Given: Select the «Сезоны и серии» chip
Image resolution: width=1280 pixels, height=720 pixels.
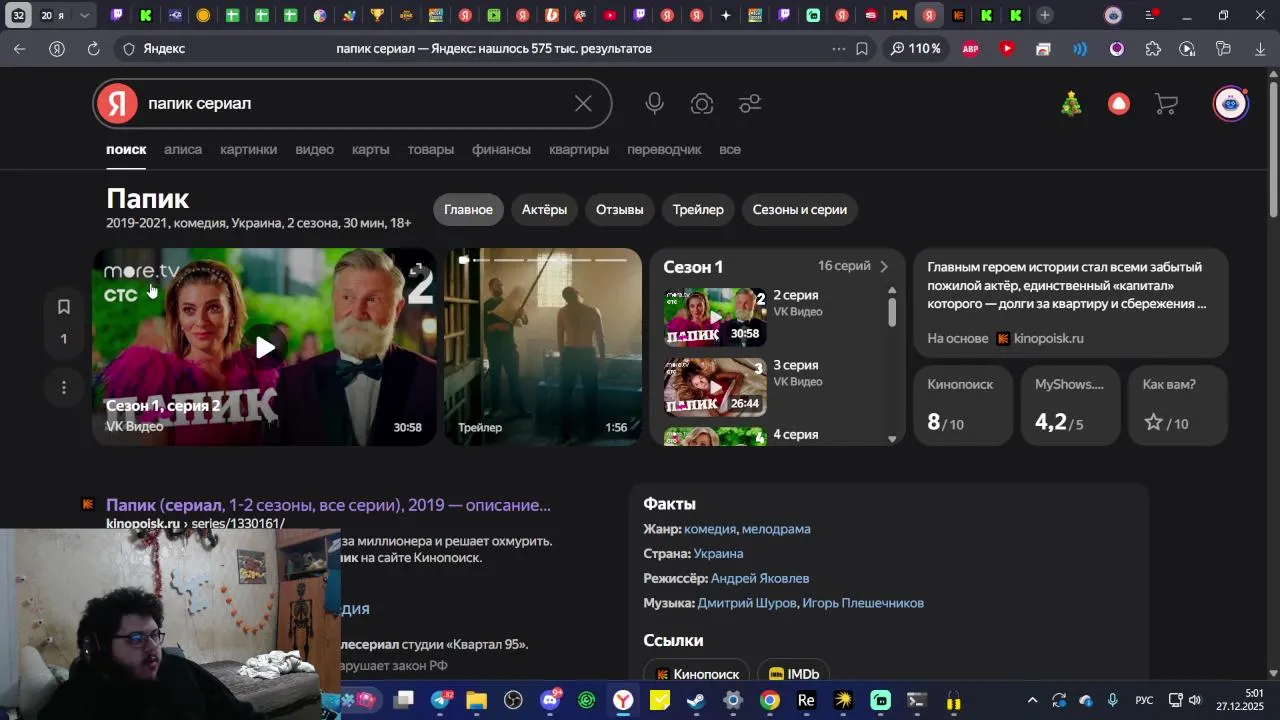Looking at the screenshot, I should [799, 209].
